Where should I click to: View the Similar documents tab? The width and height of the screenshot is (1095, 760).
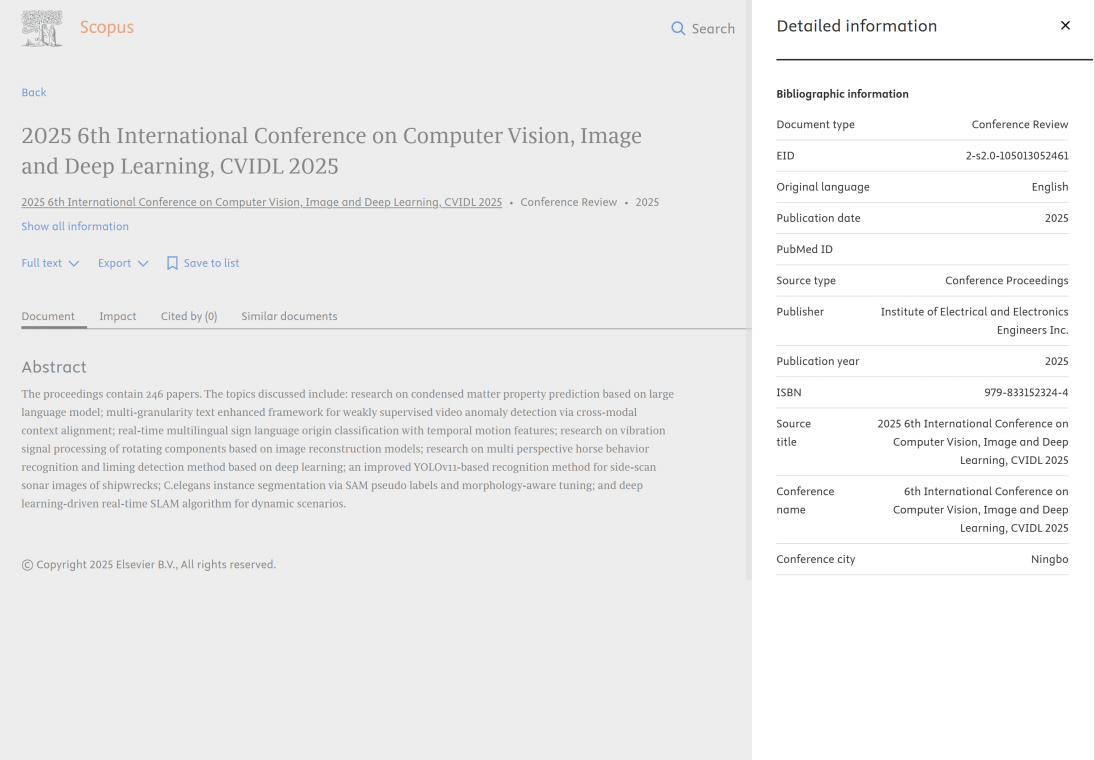coord(289,316)
